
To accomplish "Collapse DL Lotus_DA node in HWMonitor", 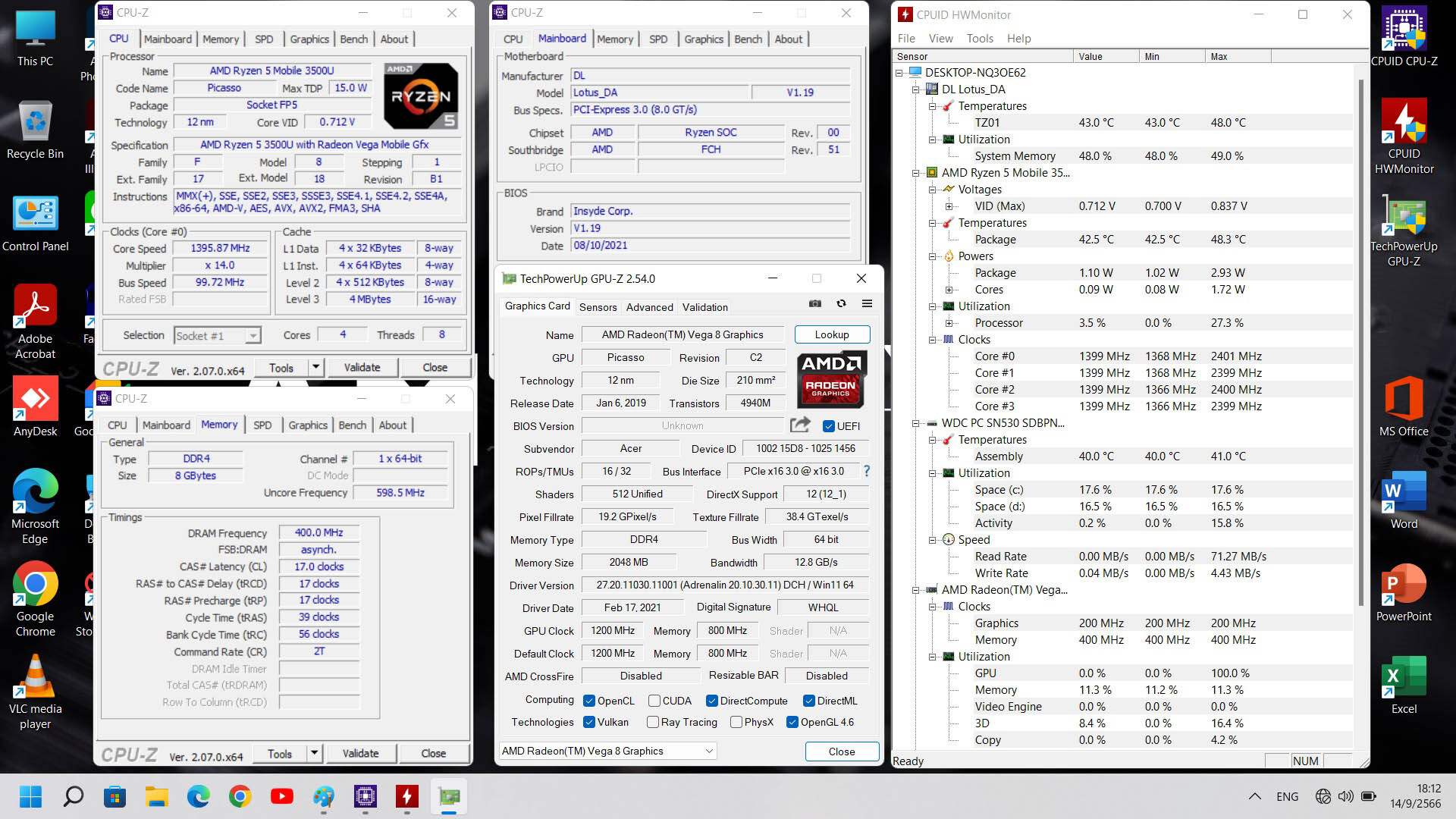I will click(x=916, y=89).
